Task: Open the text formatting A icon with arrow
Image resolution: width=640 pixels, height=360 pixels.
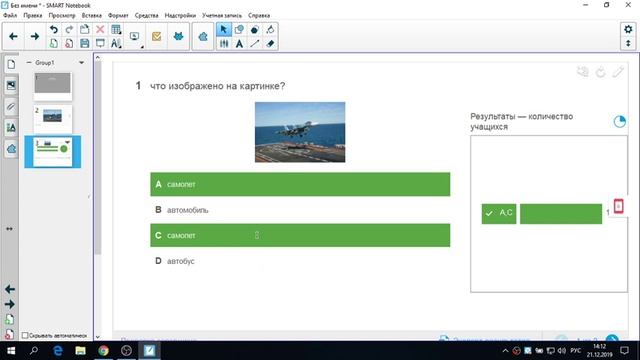Action: pos(116,43)
